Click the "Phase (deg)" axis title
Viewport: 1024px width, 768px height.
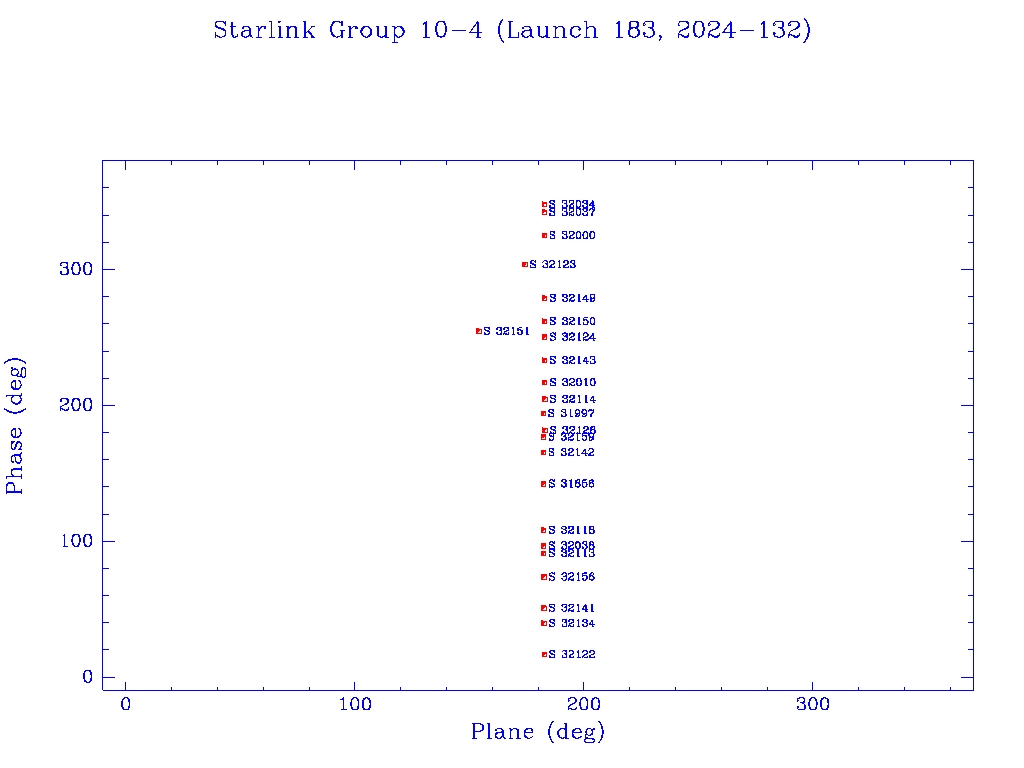point(15,426)
